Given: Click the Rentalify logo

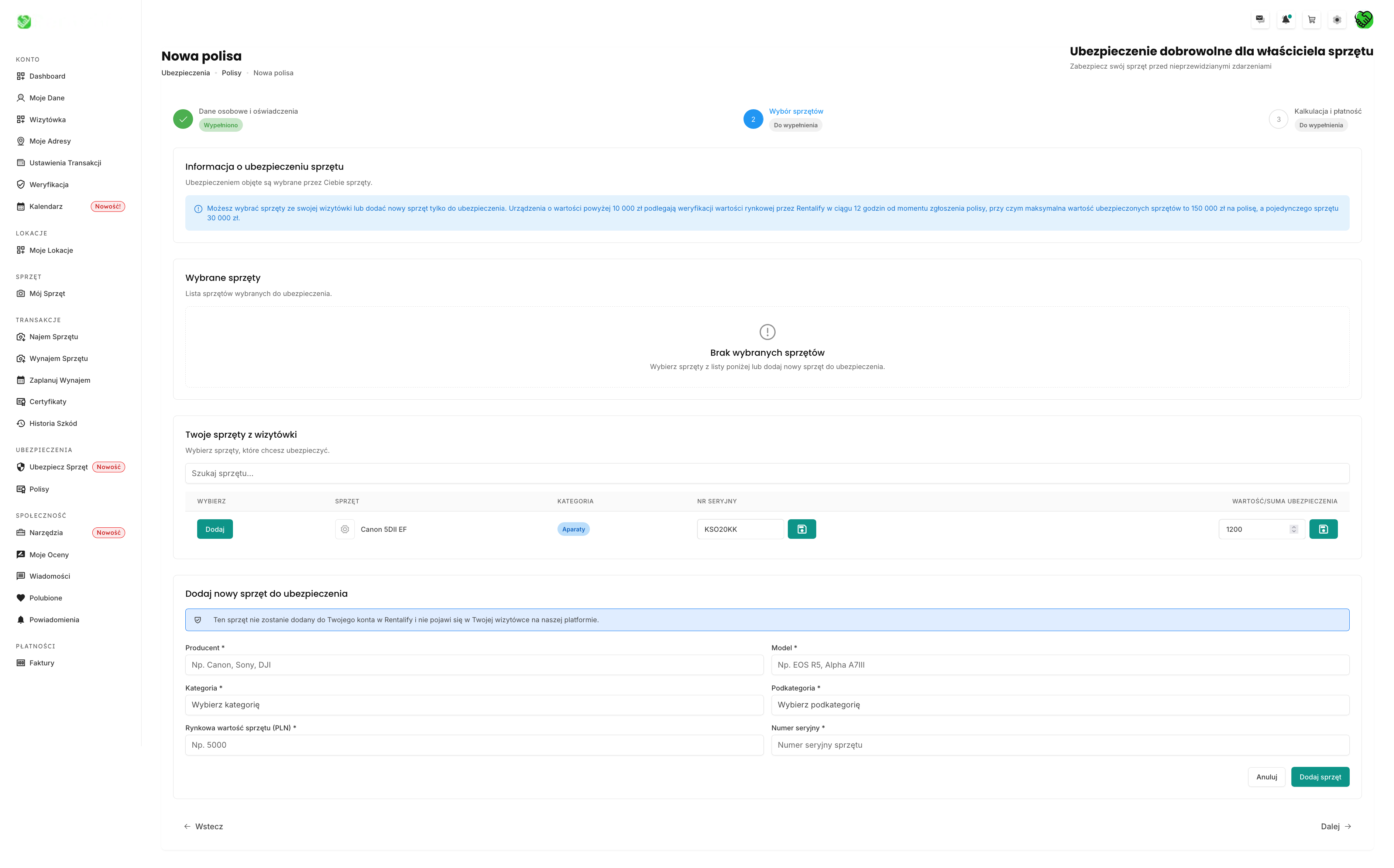Looking at the screenshot, I should pos(24,22).
